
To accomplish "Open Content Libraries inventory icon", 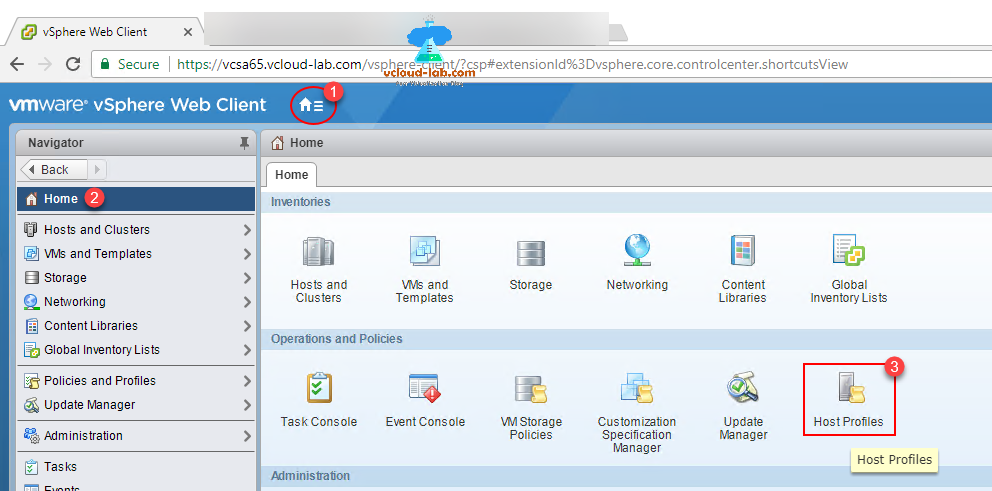I will (x=742, y=251).
